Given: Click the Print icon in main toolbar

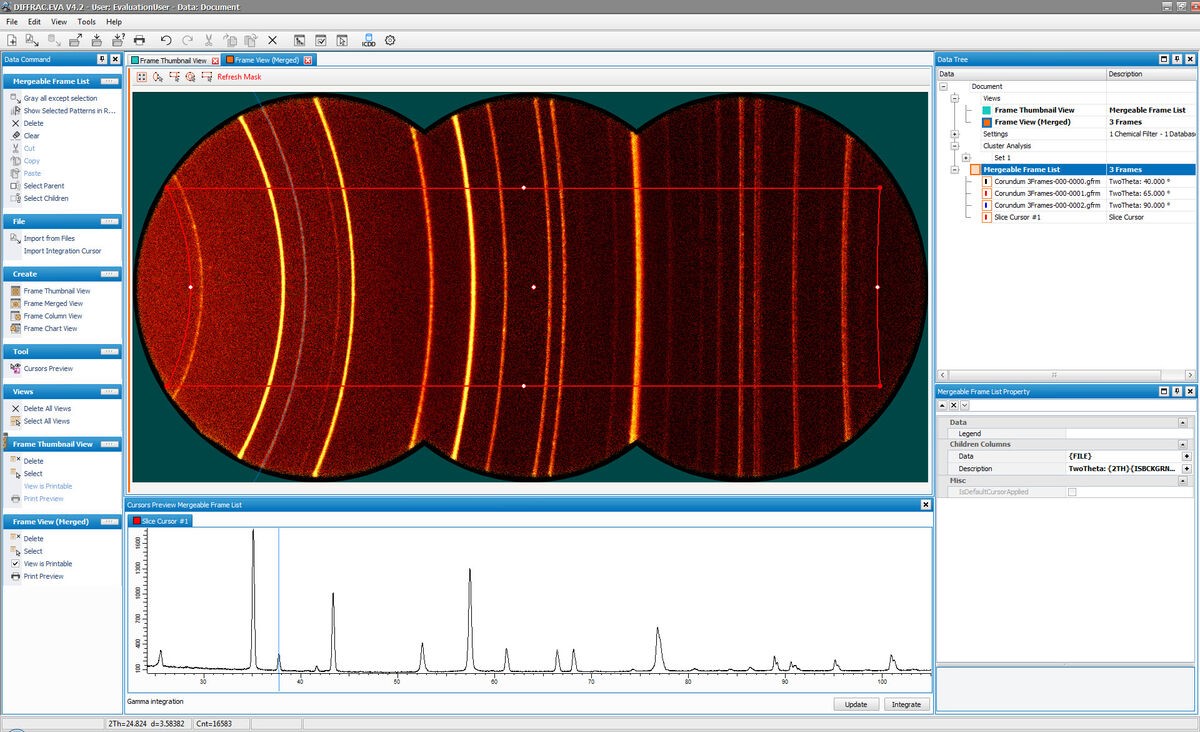Looking at the screenshot, I should point(139,40).
